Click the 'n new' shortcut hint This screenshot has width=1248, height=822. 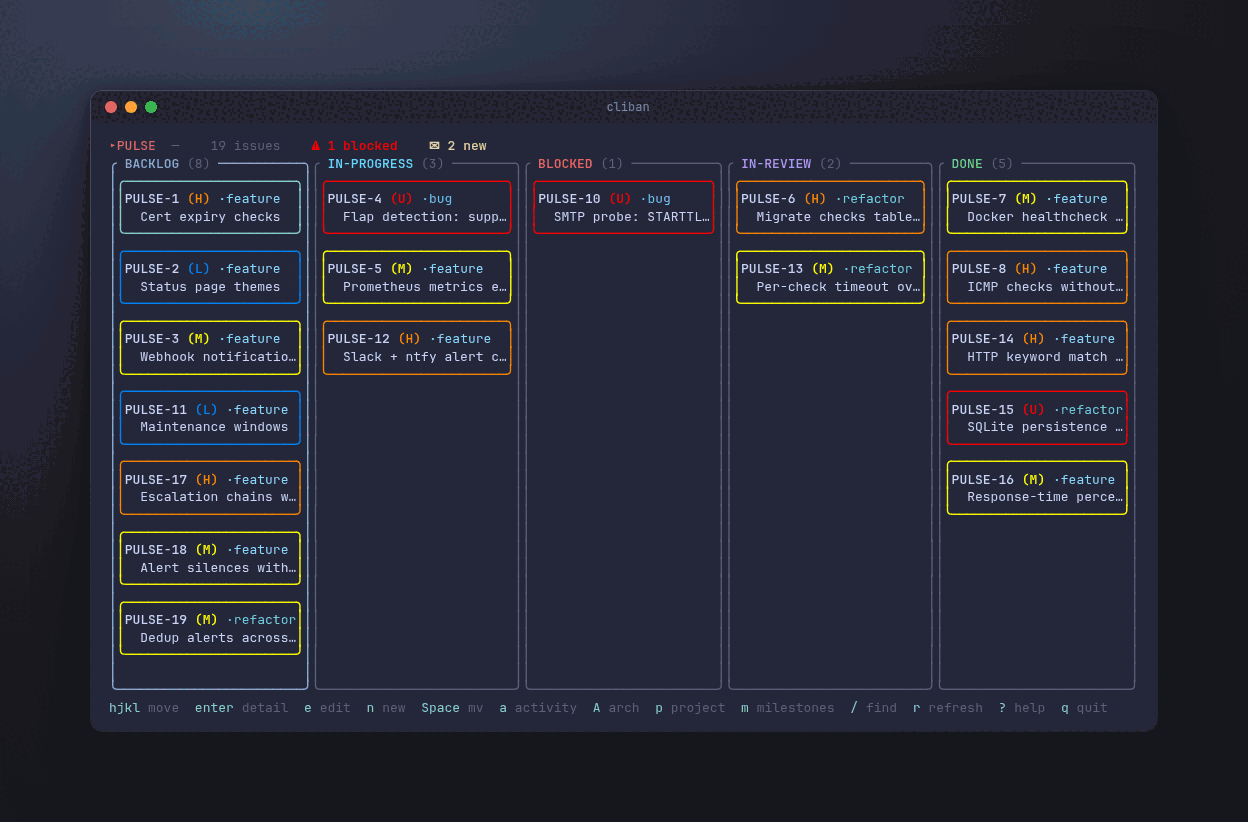pyautogui.click(x=386, y=708)
